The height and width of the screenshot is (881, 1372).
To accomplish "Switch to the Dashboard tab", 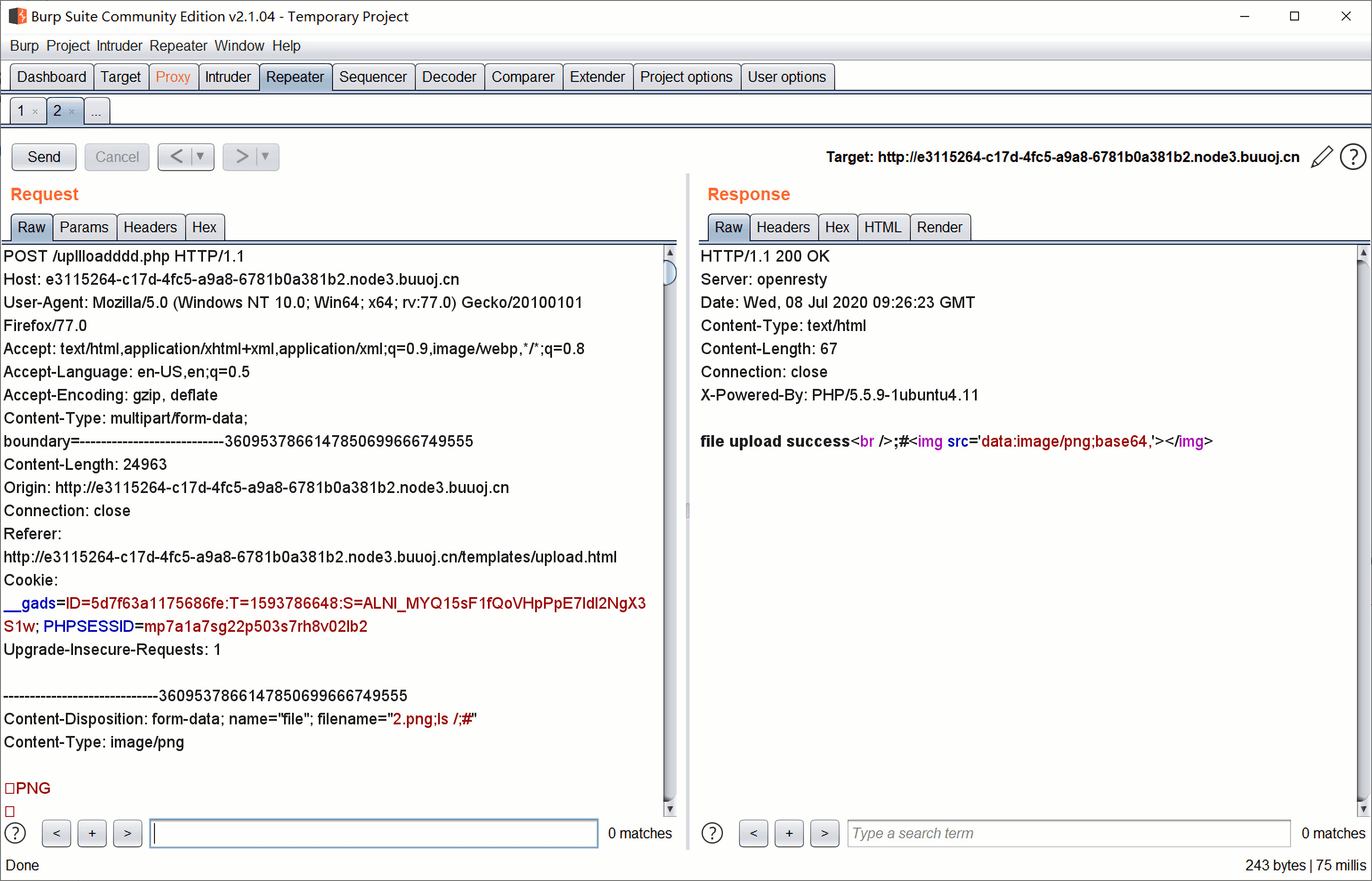I will pos(52,77).
